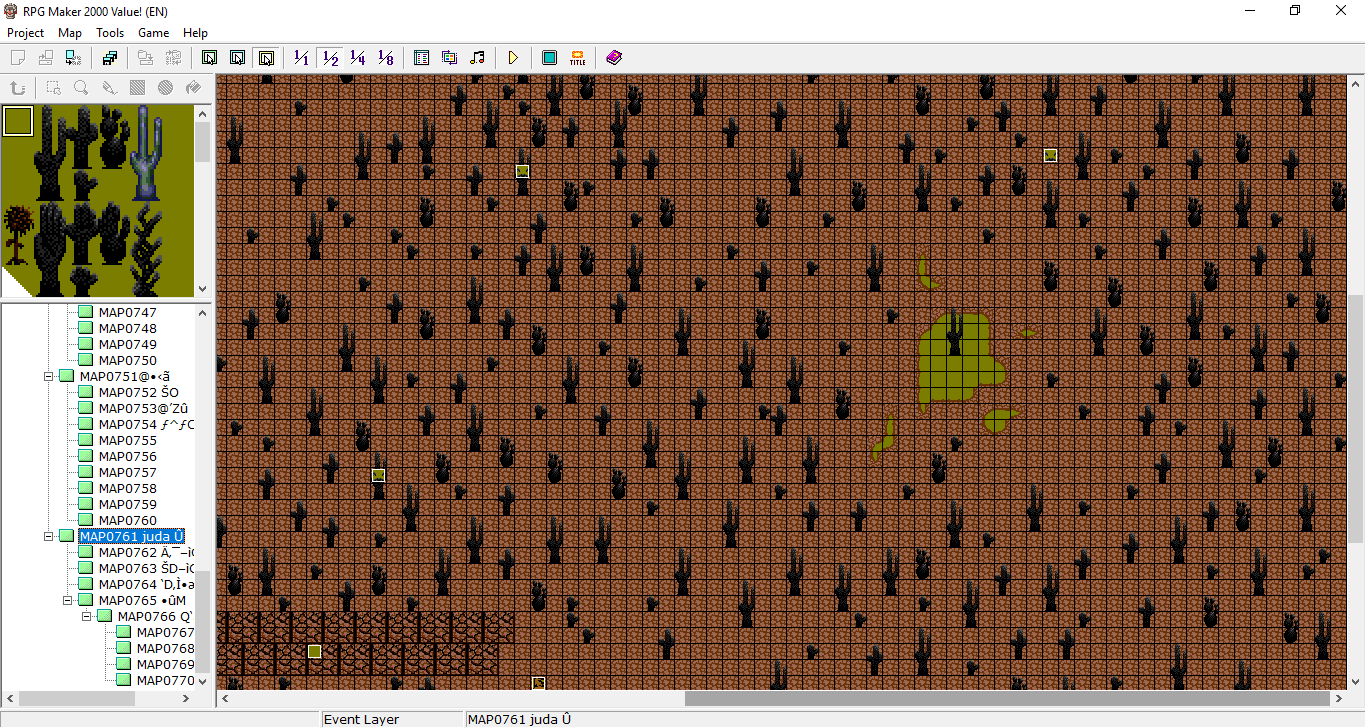1365x728 pixels.
Task: Select the large cactus tile in palette
Action: click(x=149, y=152)
